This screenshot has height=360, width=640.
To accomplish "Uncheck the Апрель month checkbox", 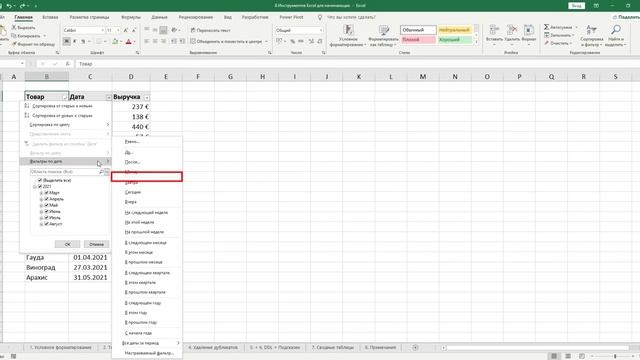I will [47, 199].
